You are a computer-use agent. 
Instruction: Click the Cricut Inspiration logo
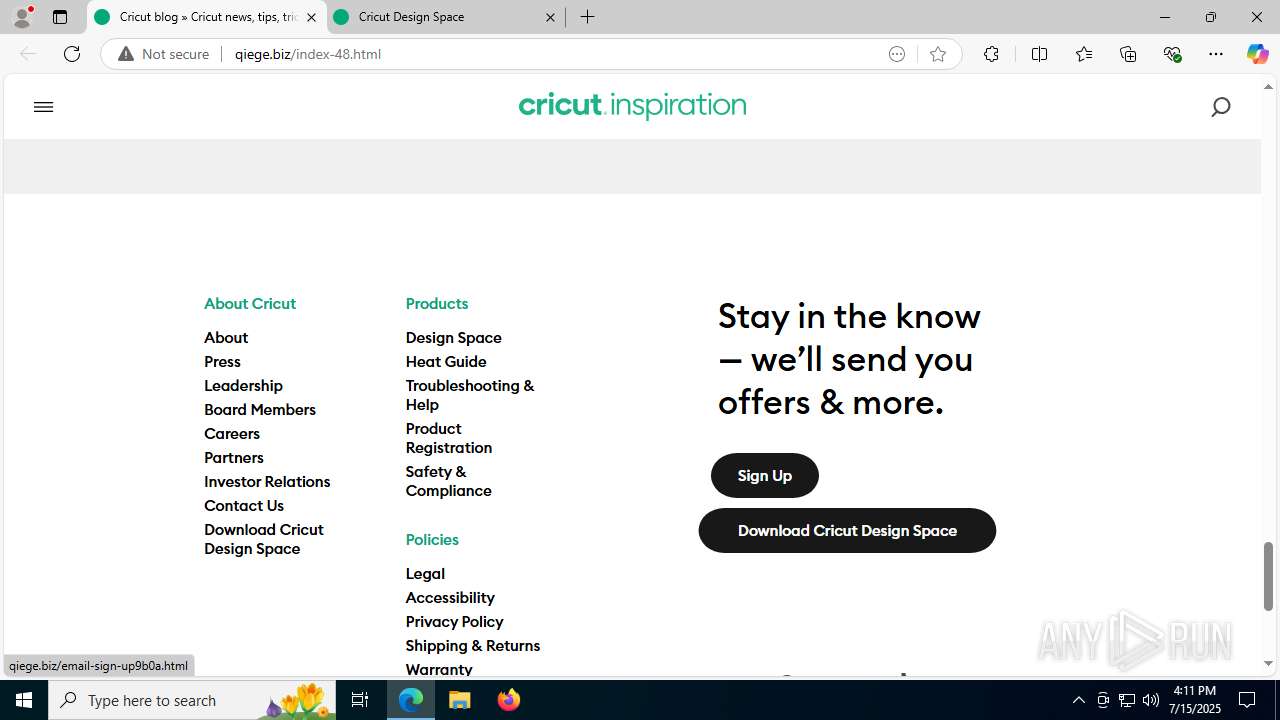pyautogui.click(x=632, y=106)
